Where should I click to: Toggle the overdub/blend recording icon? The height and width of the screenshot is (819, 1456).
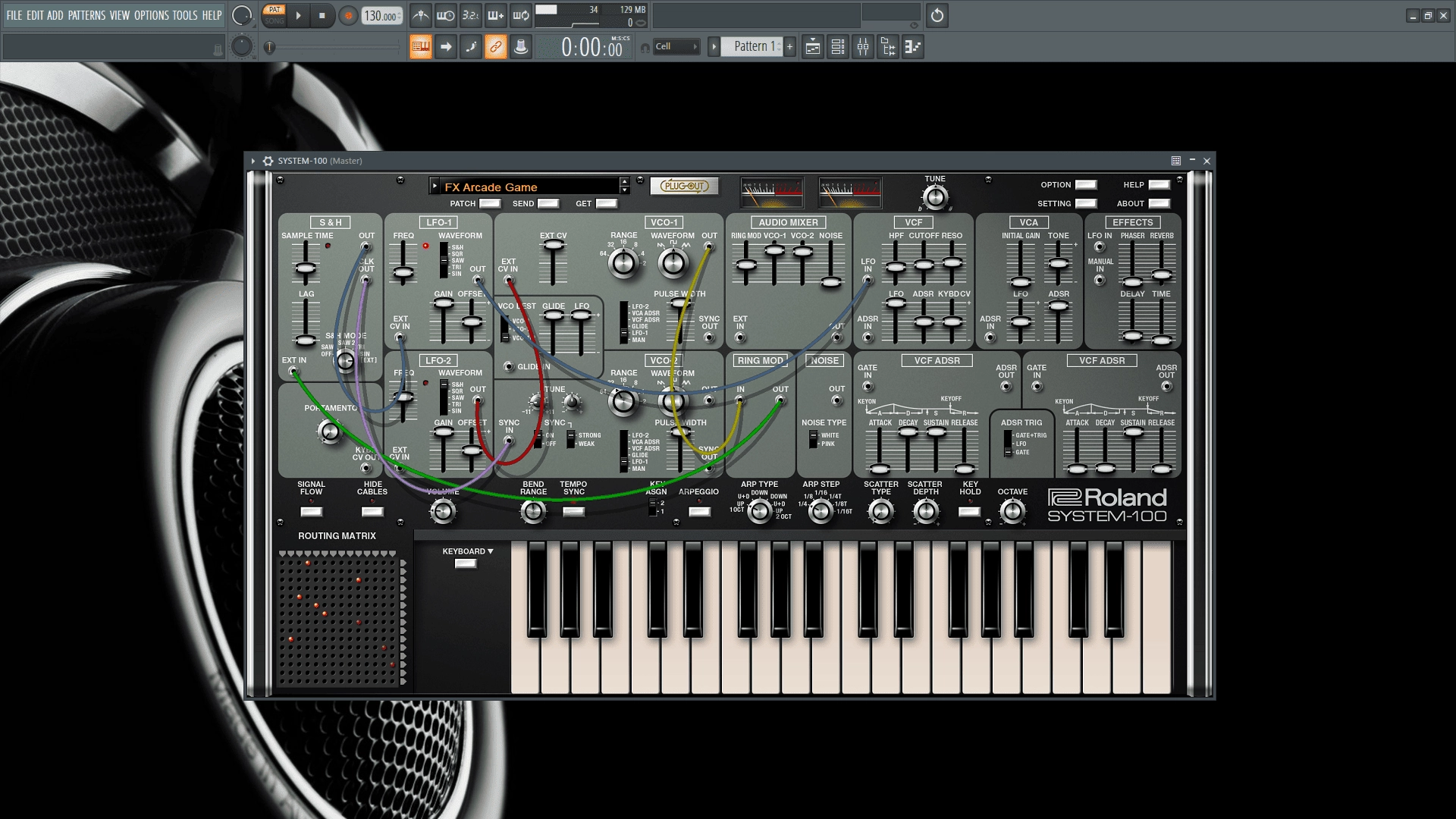(496, 15)
